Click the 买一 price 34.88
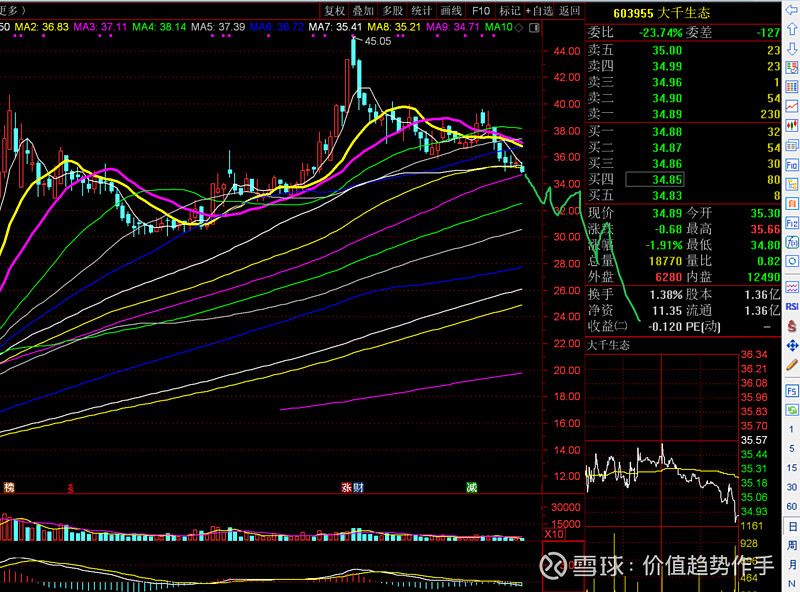The height and width of the screenshot is (592, 800). point(667,132)
